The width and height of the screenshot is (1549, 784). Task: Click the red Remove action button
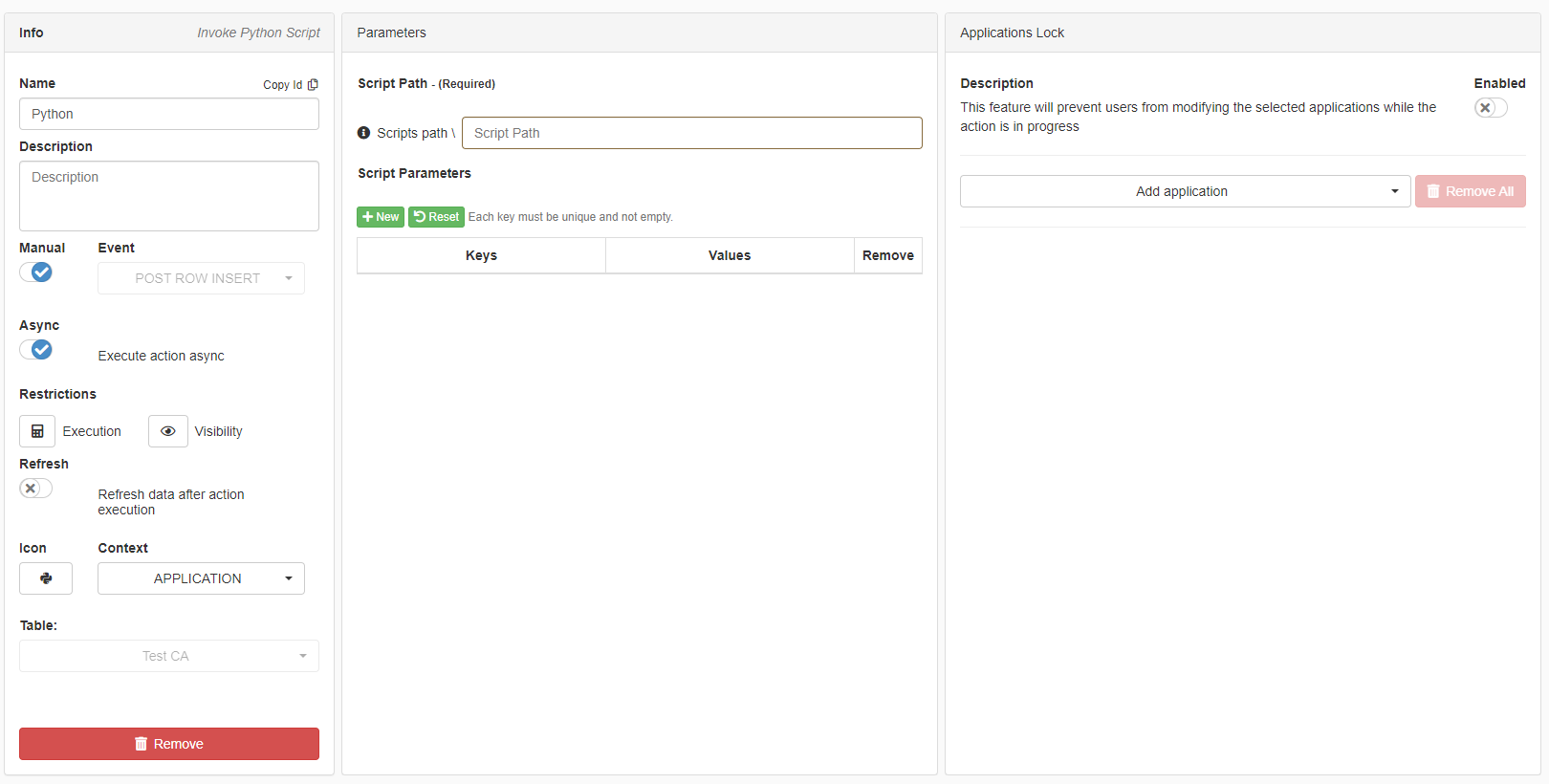click(169, 744)
